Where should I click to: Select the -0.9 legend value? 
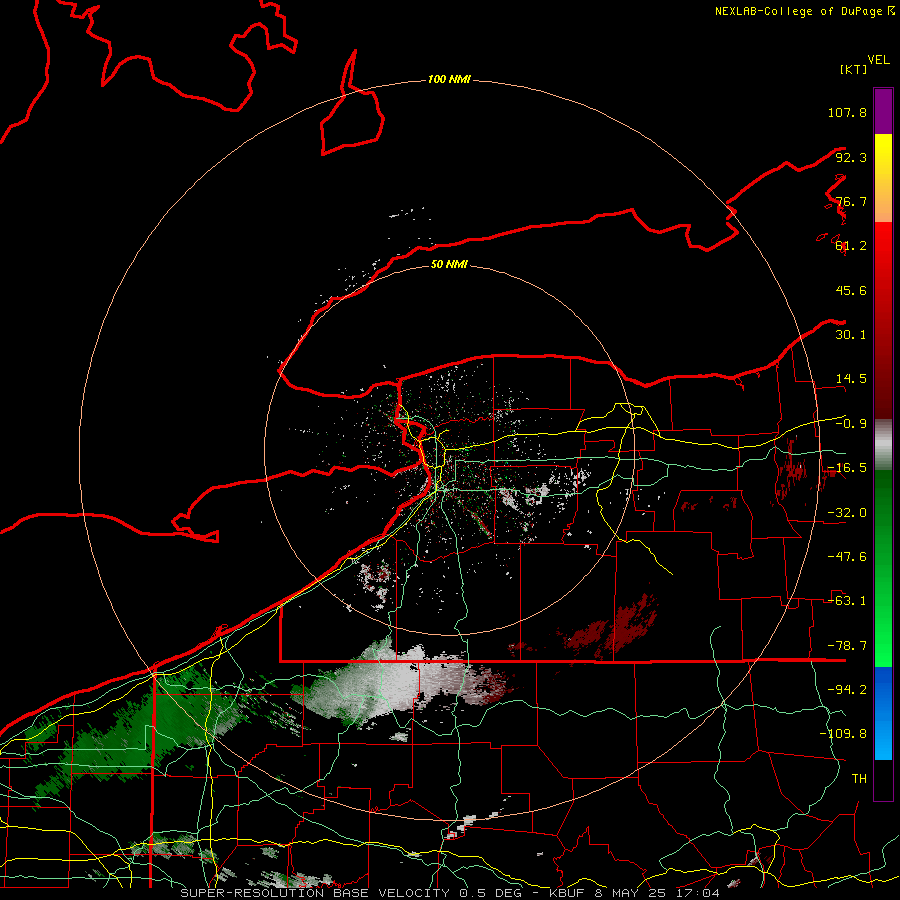pyautogui.click(x=851, y=424)
